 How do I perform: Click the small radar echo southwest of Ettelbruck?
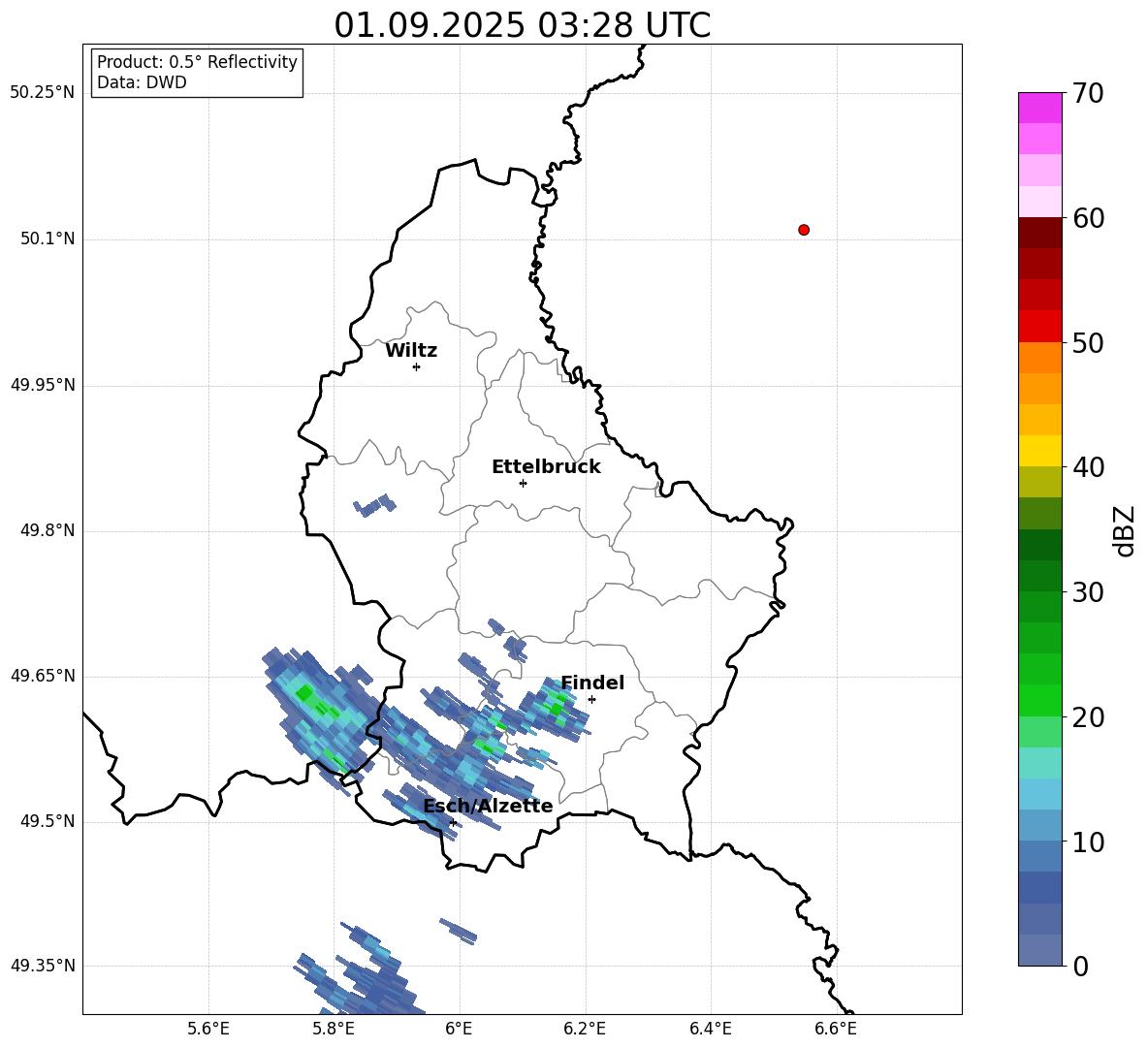(x=374, y=505)
